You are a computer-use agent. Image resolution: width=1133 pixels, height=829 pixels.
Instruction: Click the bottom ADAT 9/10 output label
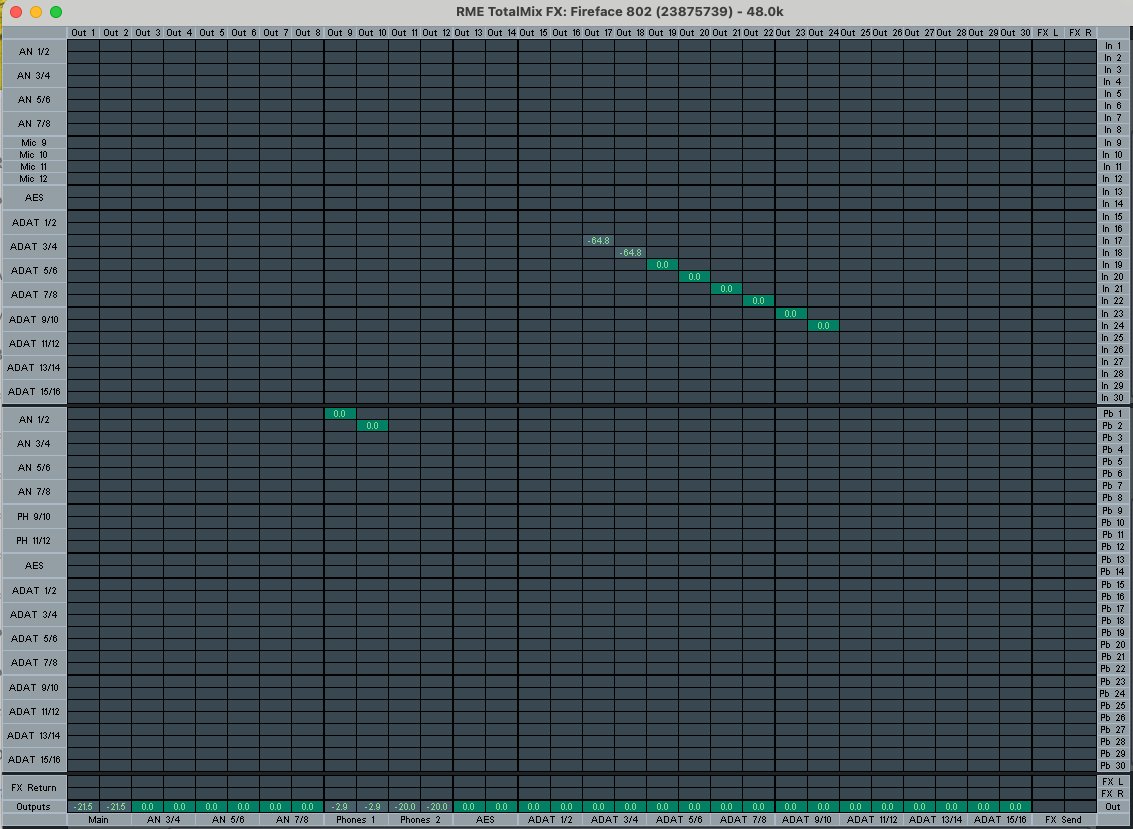click(x=806, y=820)
